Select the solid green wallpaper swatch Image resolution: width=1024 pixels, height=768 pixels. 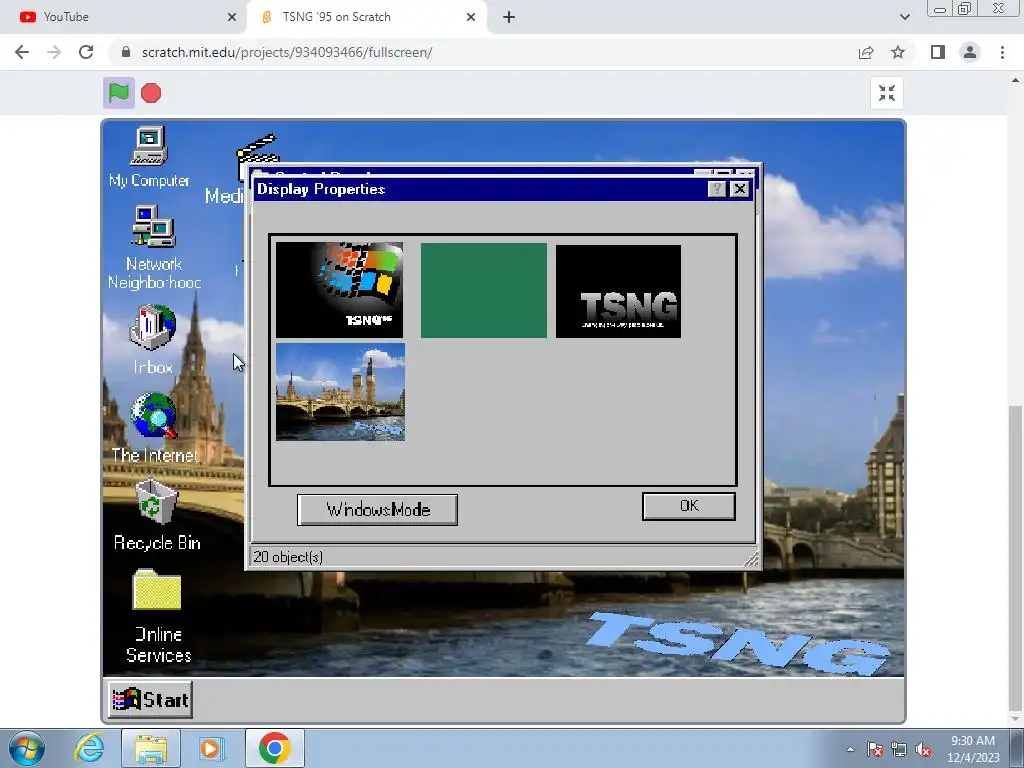point(483,291)
